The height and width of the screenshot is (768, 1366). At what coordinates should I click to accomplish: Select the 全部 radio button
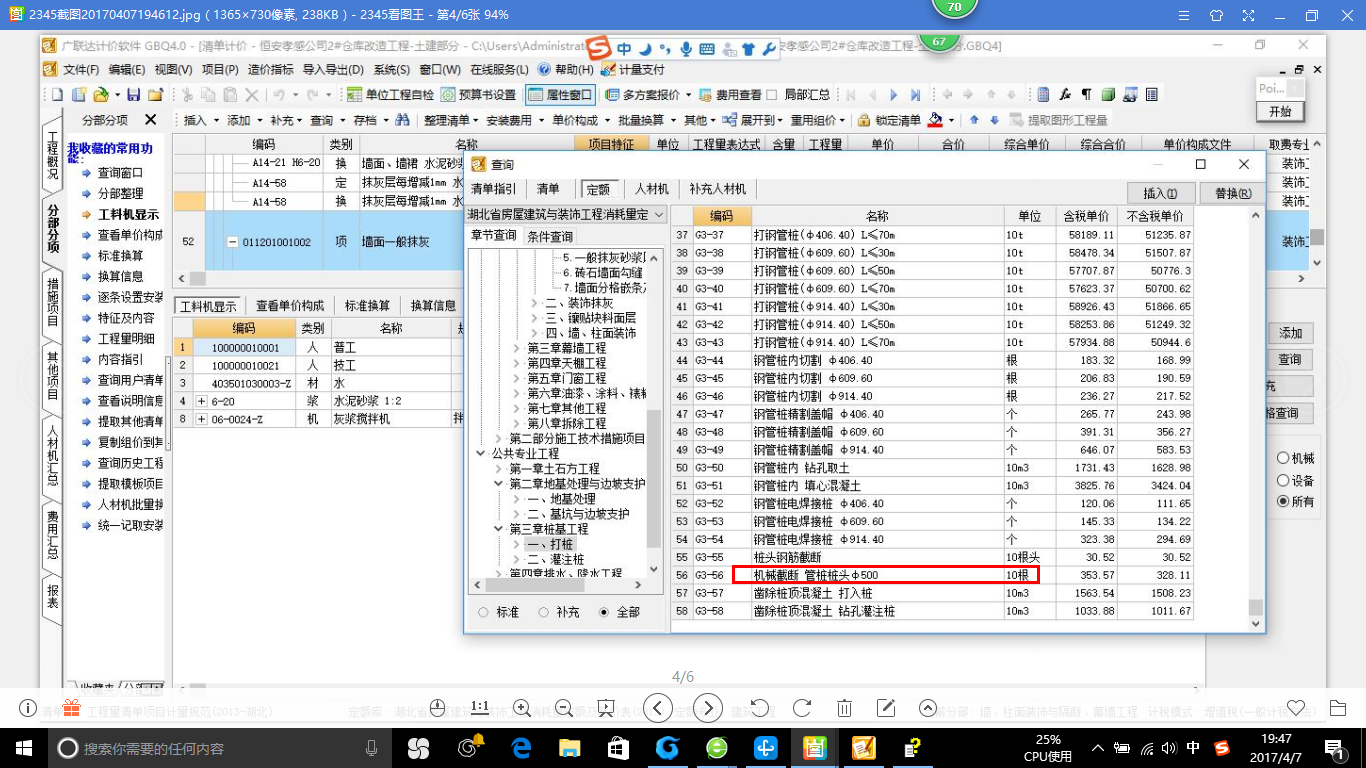[x=604, y=612]
